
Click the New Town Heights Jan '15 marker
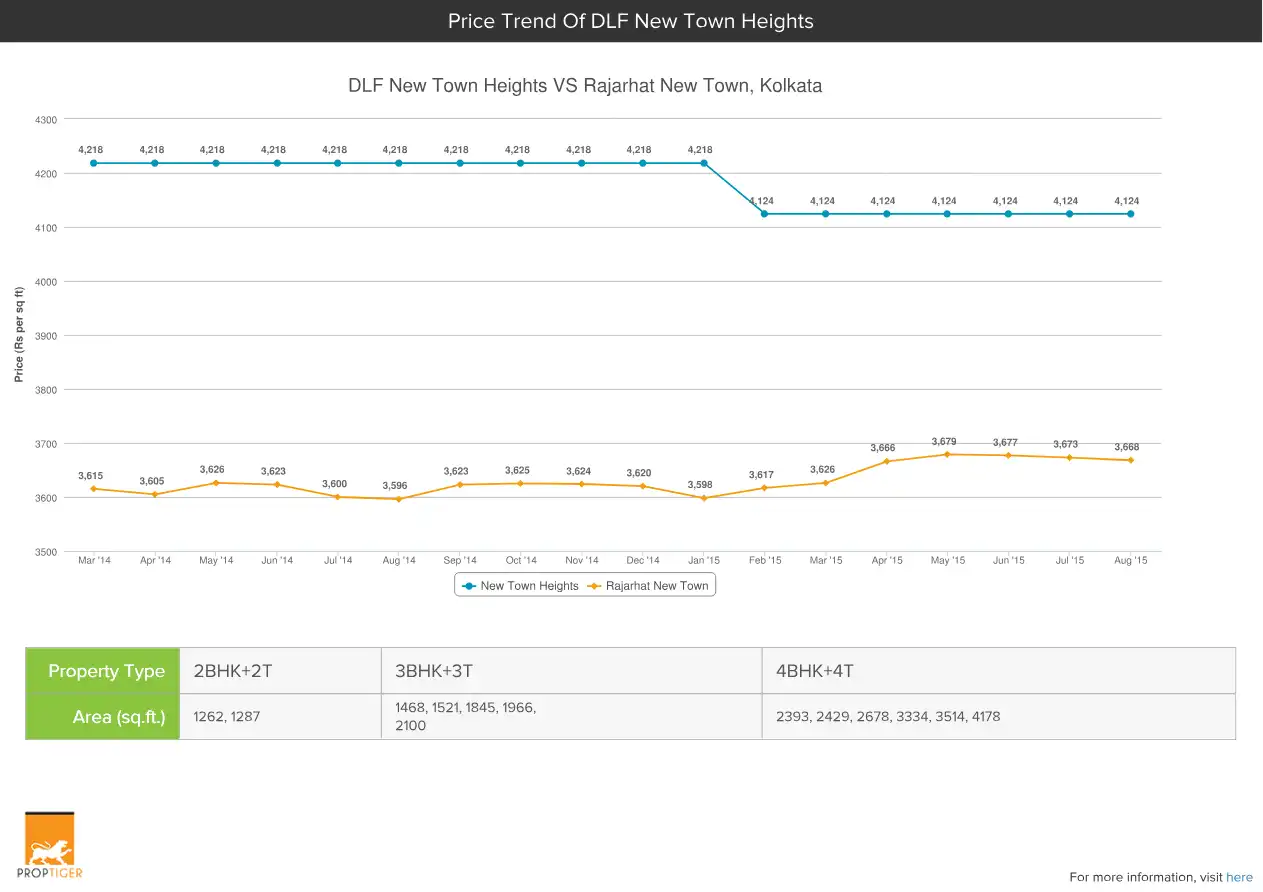[704, 163]
